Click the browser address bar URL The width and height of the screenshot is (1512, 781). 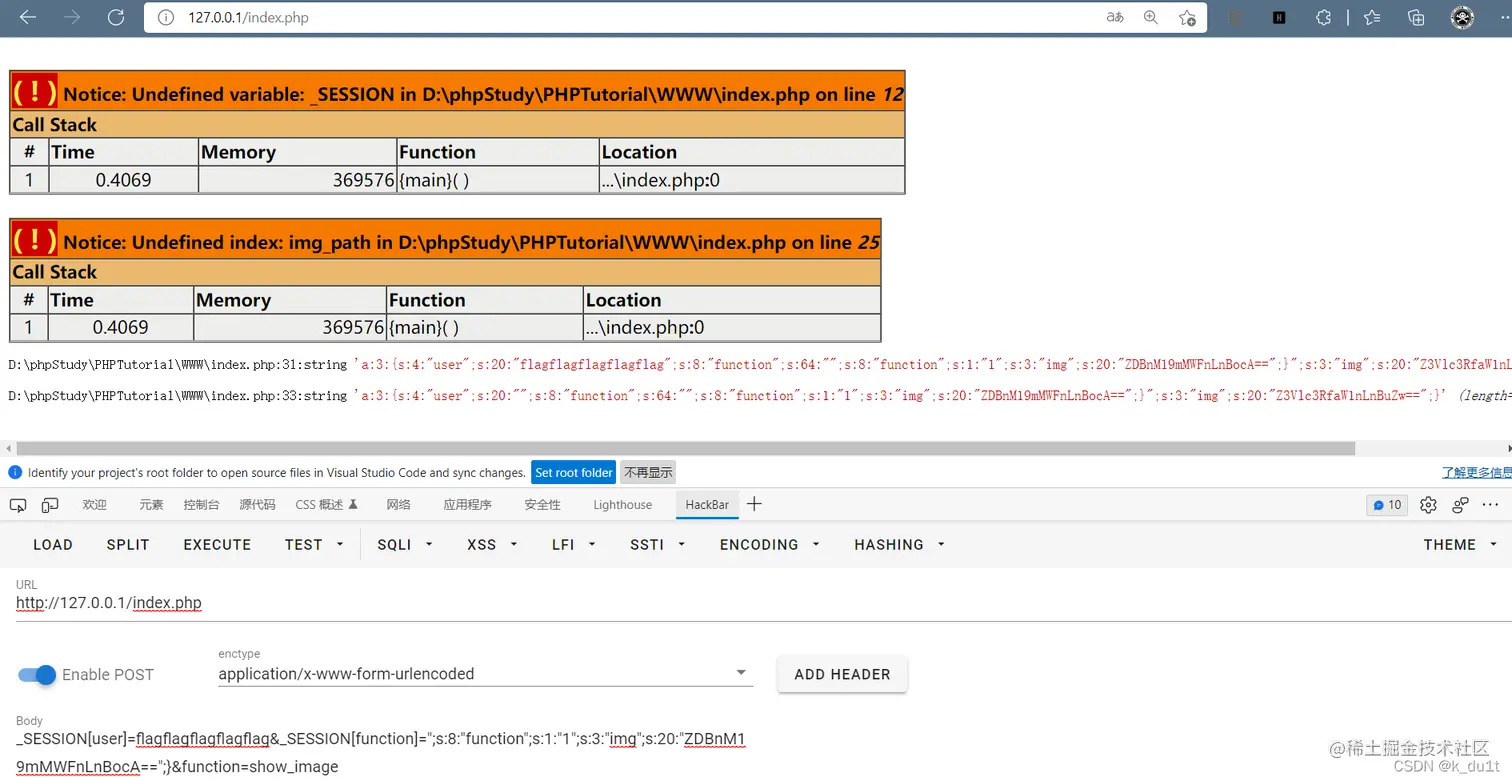[x=248, y=18]
